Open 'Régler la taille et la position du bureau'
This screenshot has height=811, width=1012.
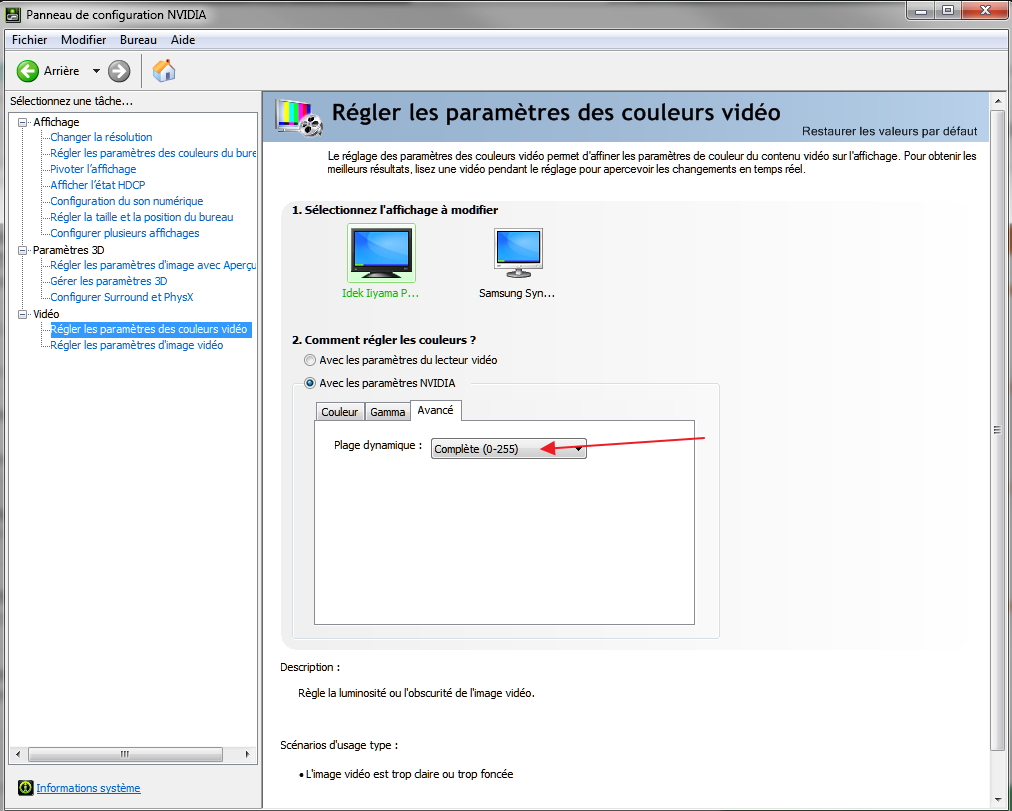coord(142,217)
